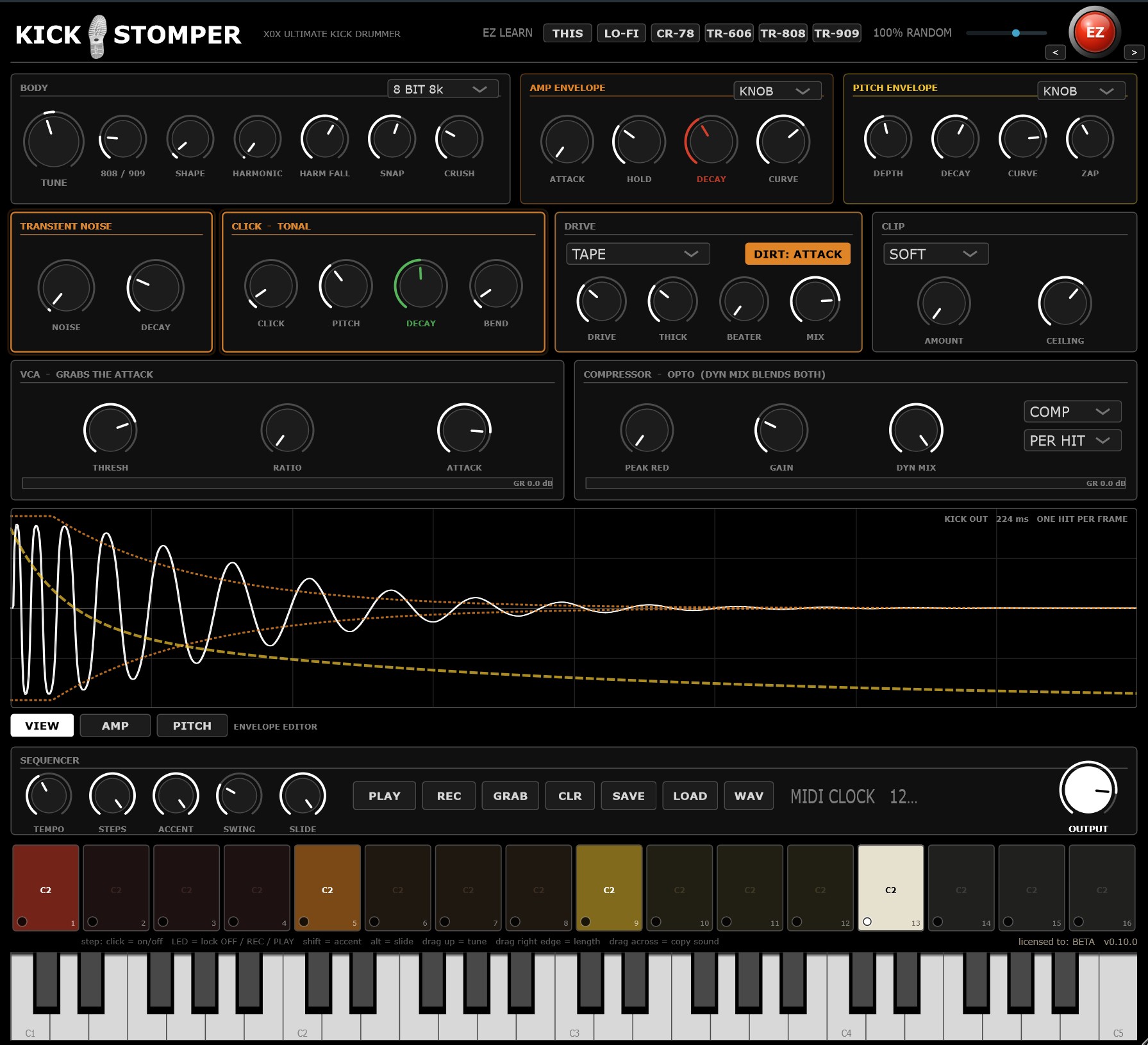Screen dimensions: 1148x1045
Task: Open the MIDI CLOCK selector
Action: (x=854, y=797)
